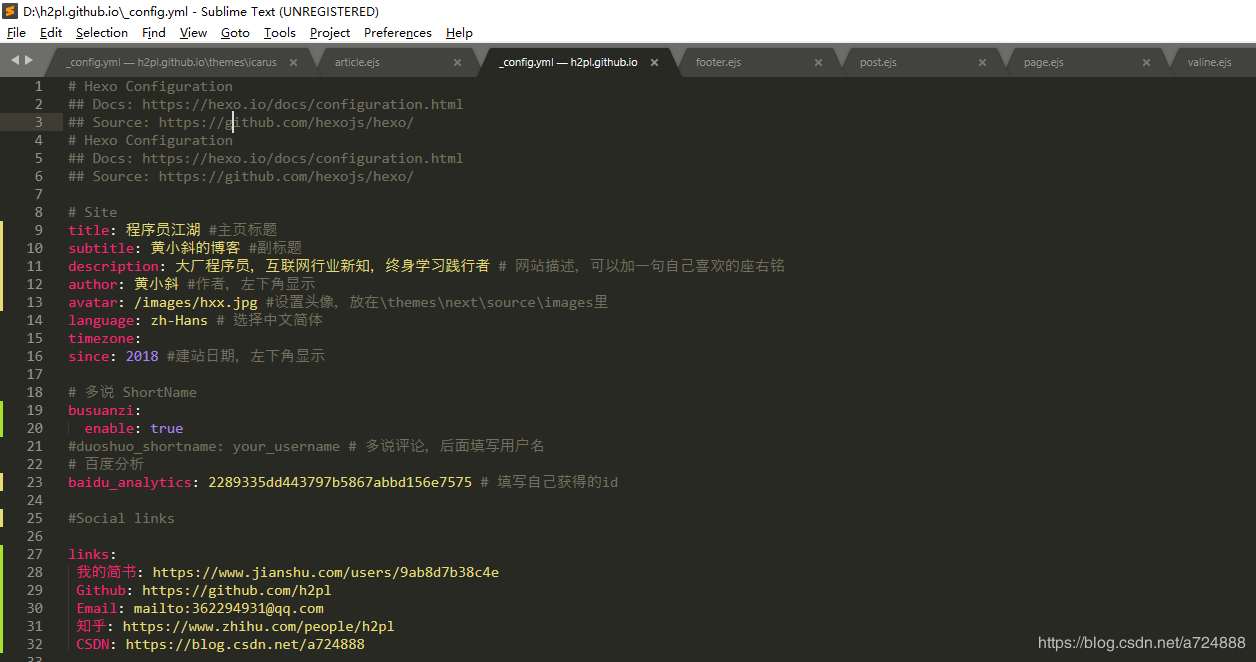This screenshot has width=1256, height=662.
Task: Open the Selection menu
Action: pos(102,33)
